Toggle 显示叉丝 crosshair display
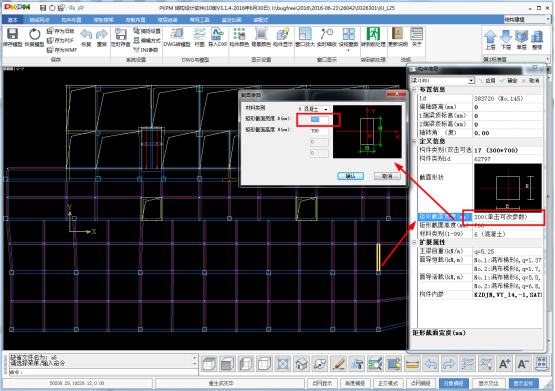The width and height of the screenshot is (555, 391). coord(488,383)
